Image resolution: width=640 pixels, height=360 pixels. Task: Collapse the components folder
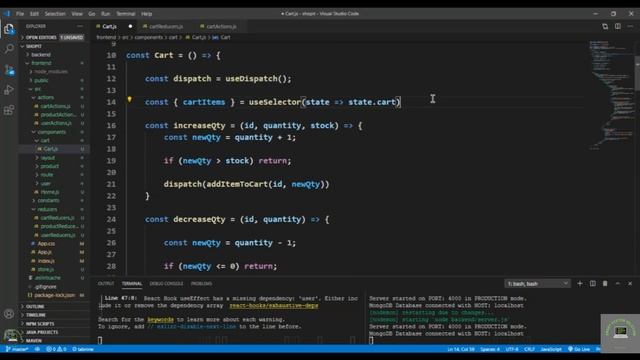pos(51,132)
